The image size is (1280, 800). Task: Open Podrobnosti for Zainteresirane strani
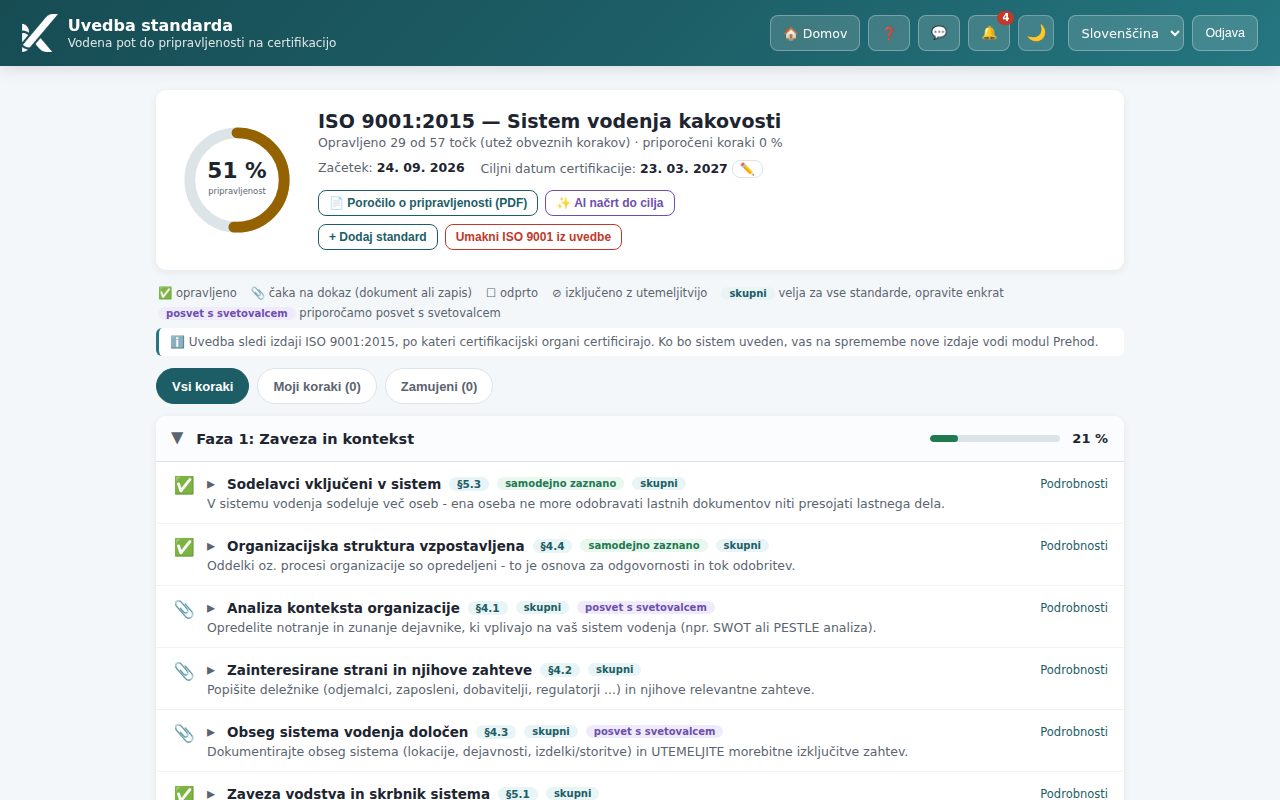click(x=1074, y=670)
